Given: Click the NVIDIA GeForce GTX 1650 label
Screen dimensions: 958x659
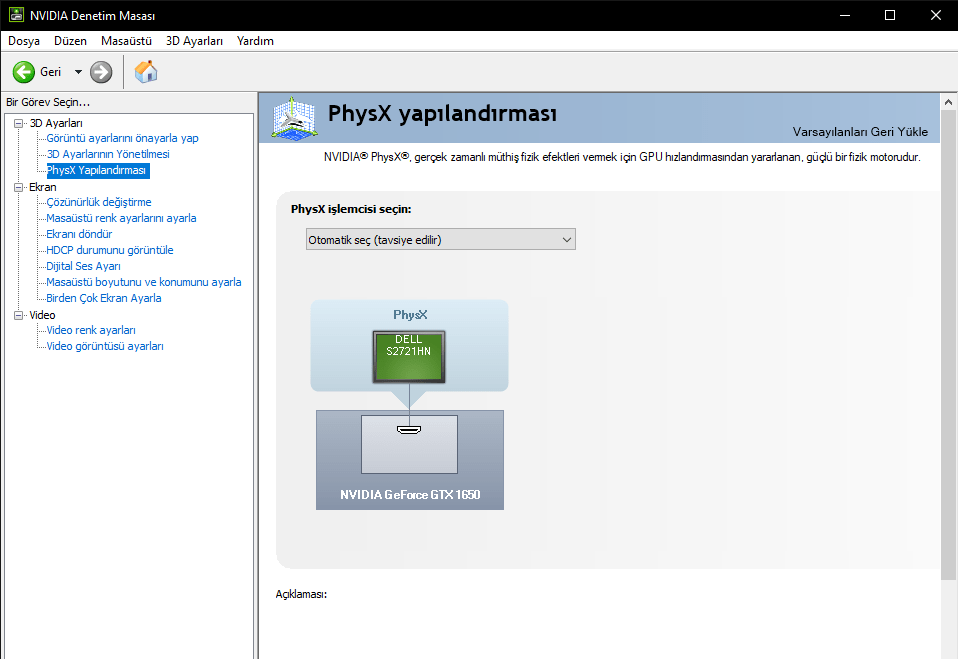Looking at the screenshot, I should point(410,495).
